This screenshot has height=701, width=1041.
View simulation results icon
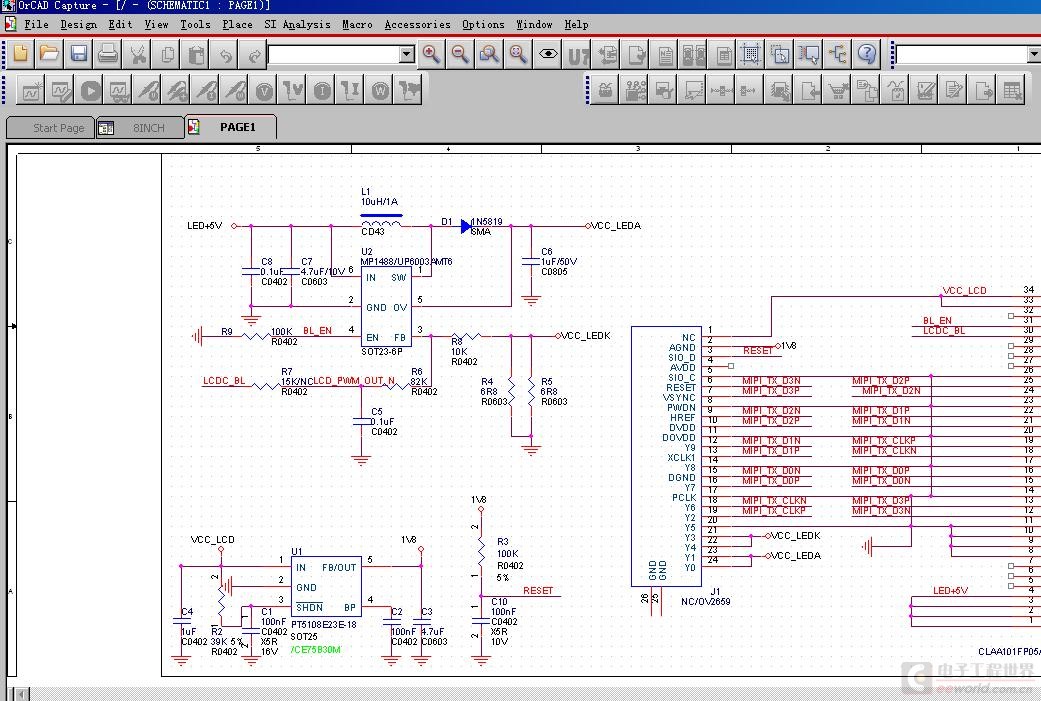tap(120, 90)
